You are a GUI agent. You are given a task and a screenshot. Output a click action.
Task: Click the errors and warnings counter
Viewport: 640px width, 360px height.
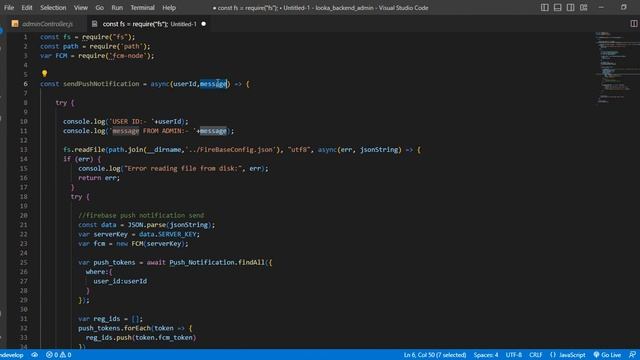(x=58, y=355)
